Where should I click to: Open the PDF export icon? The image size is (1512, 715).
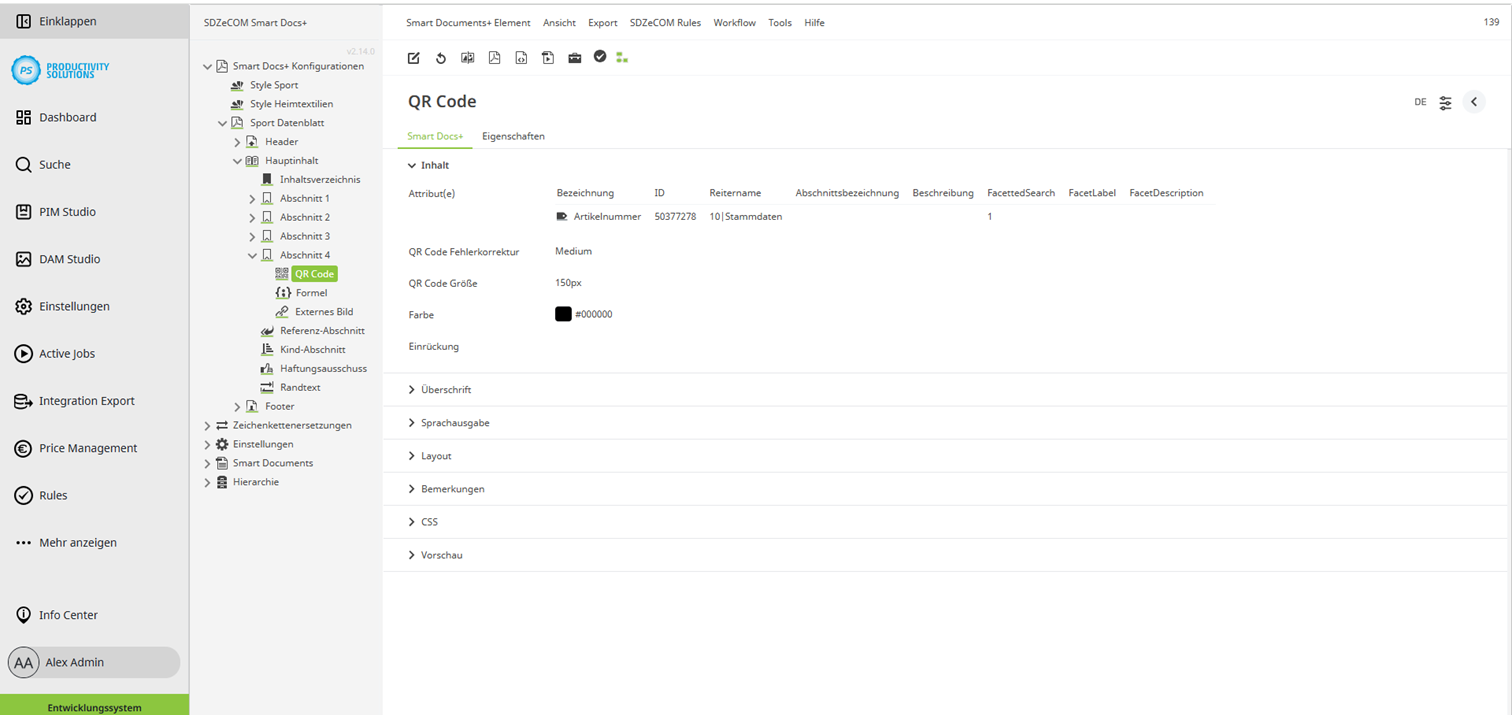click(494, 58)
